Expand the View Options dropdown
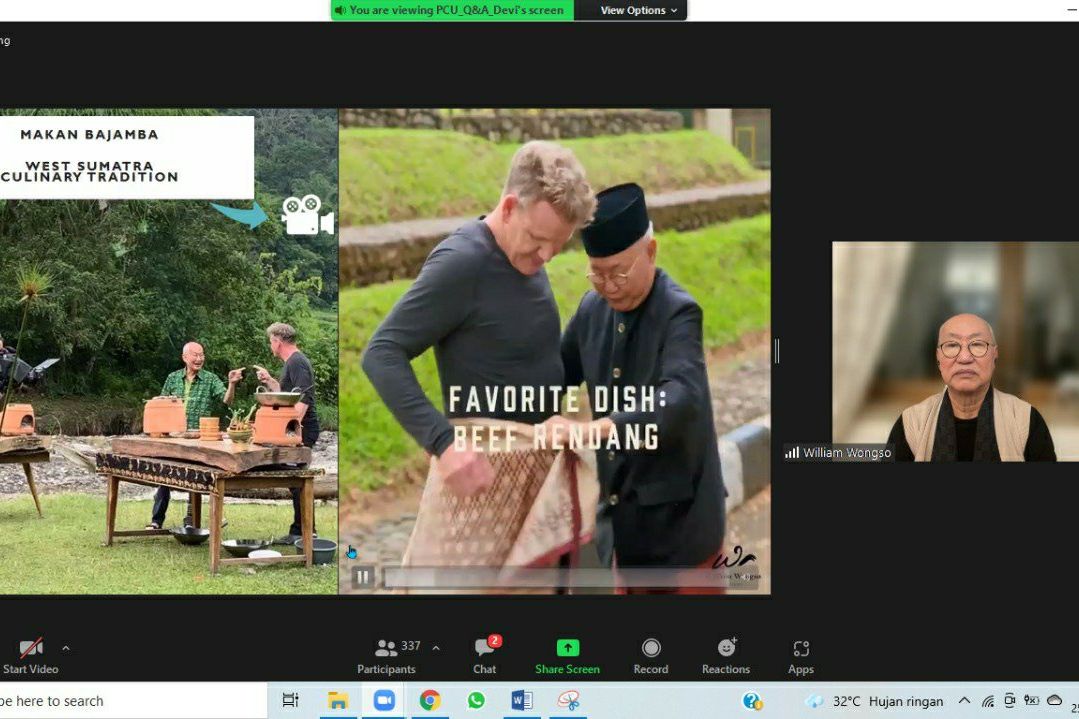The width and height of the screenshot is (1079, 719). tap(639, 10)
